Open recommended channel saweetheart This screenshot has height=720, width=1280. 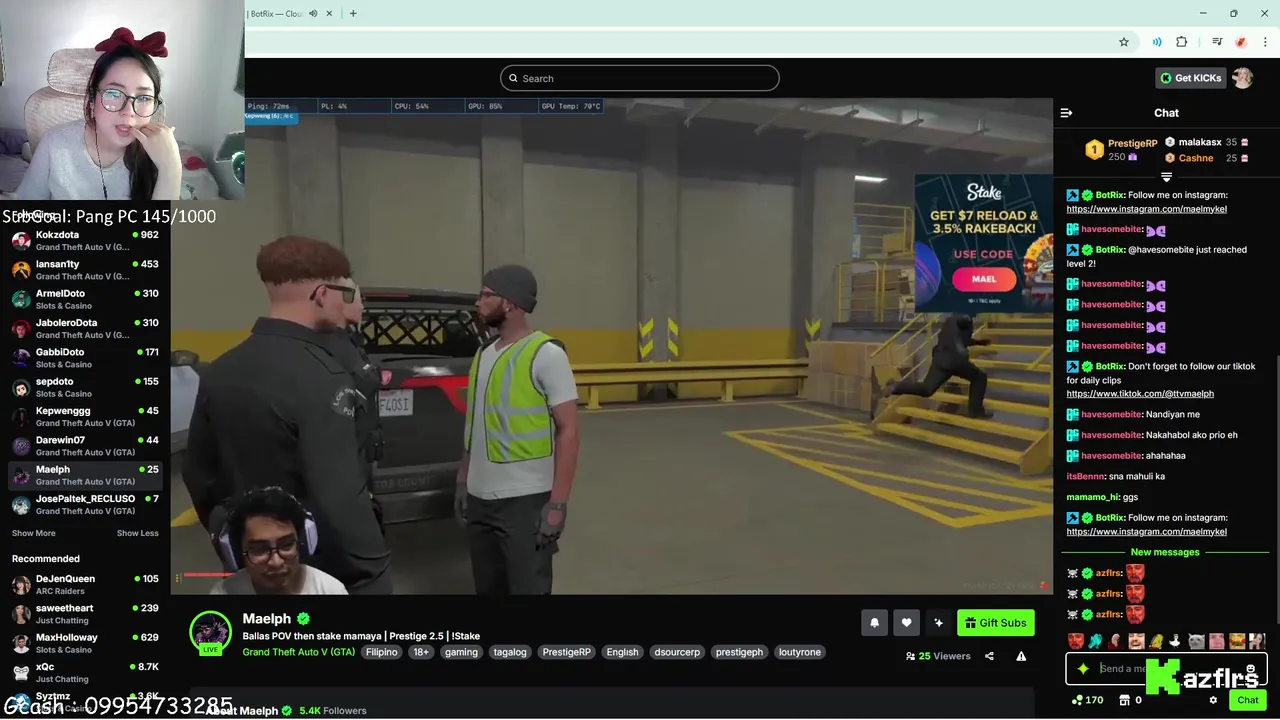click(85, 614)
